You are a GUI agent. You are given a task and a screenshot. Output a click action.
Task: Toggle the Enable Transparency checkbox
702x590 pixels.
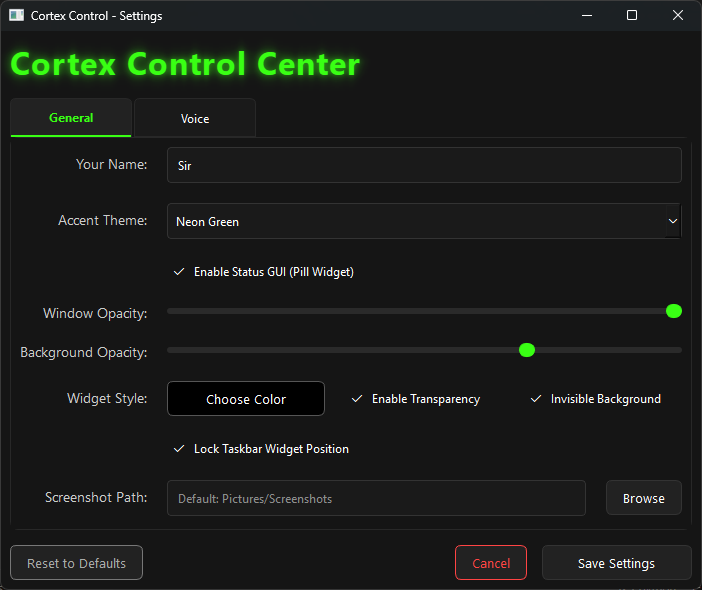tap(415, 399)
